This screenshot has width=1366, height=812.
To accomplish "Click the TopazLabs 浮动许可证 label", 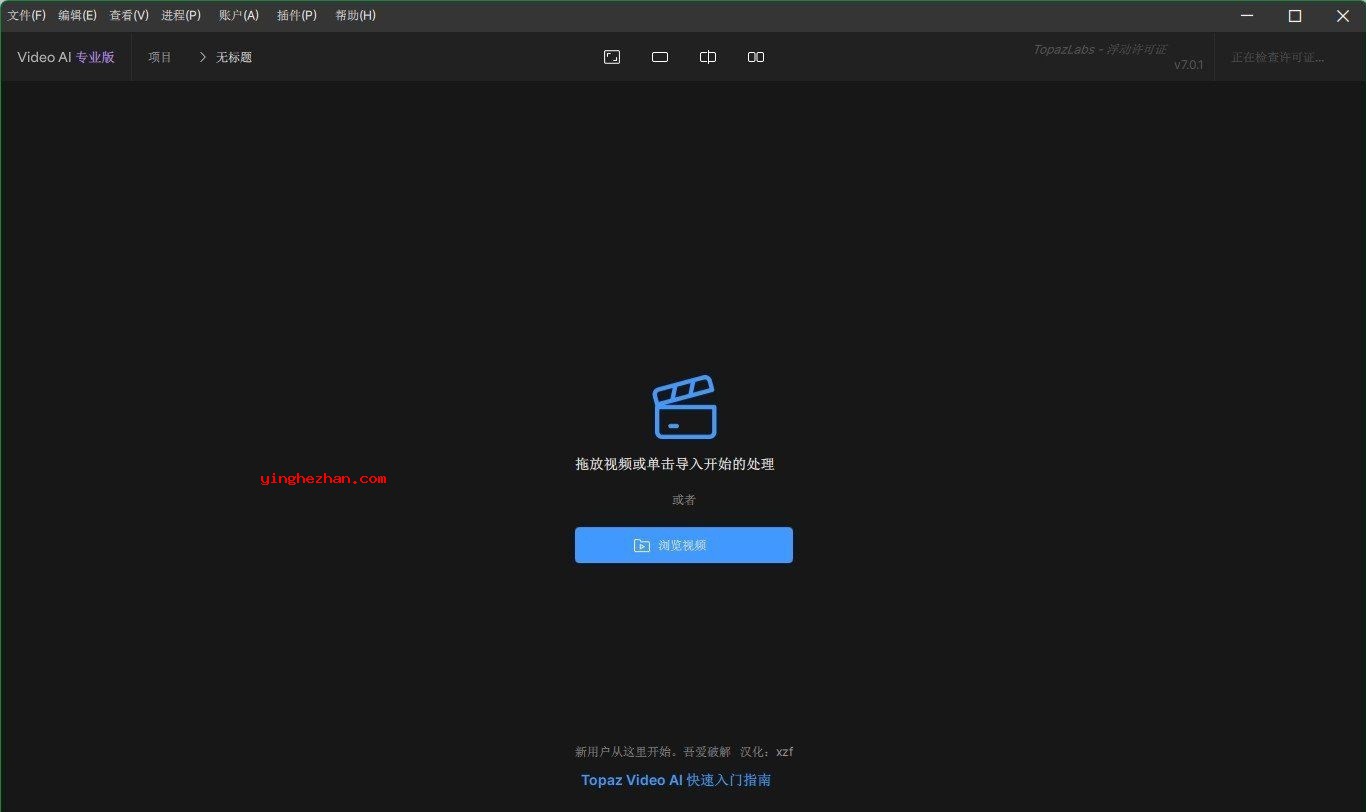I will [x=1100, y=49].
